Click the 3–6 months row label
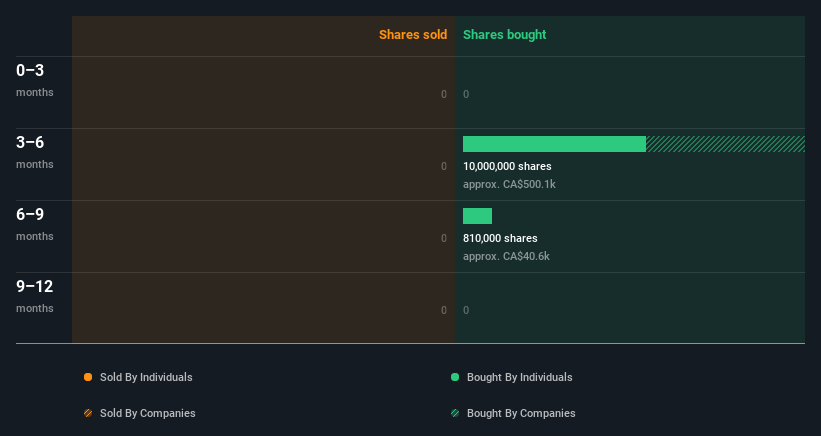The image size is (821, 436). [35, 152]
